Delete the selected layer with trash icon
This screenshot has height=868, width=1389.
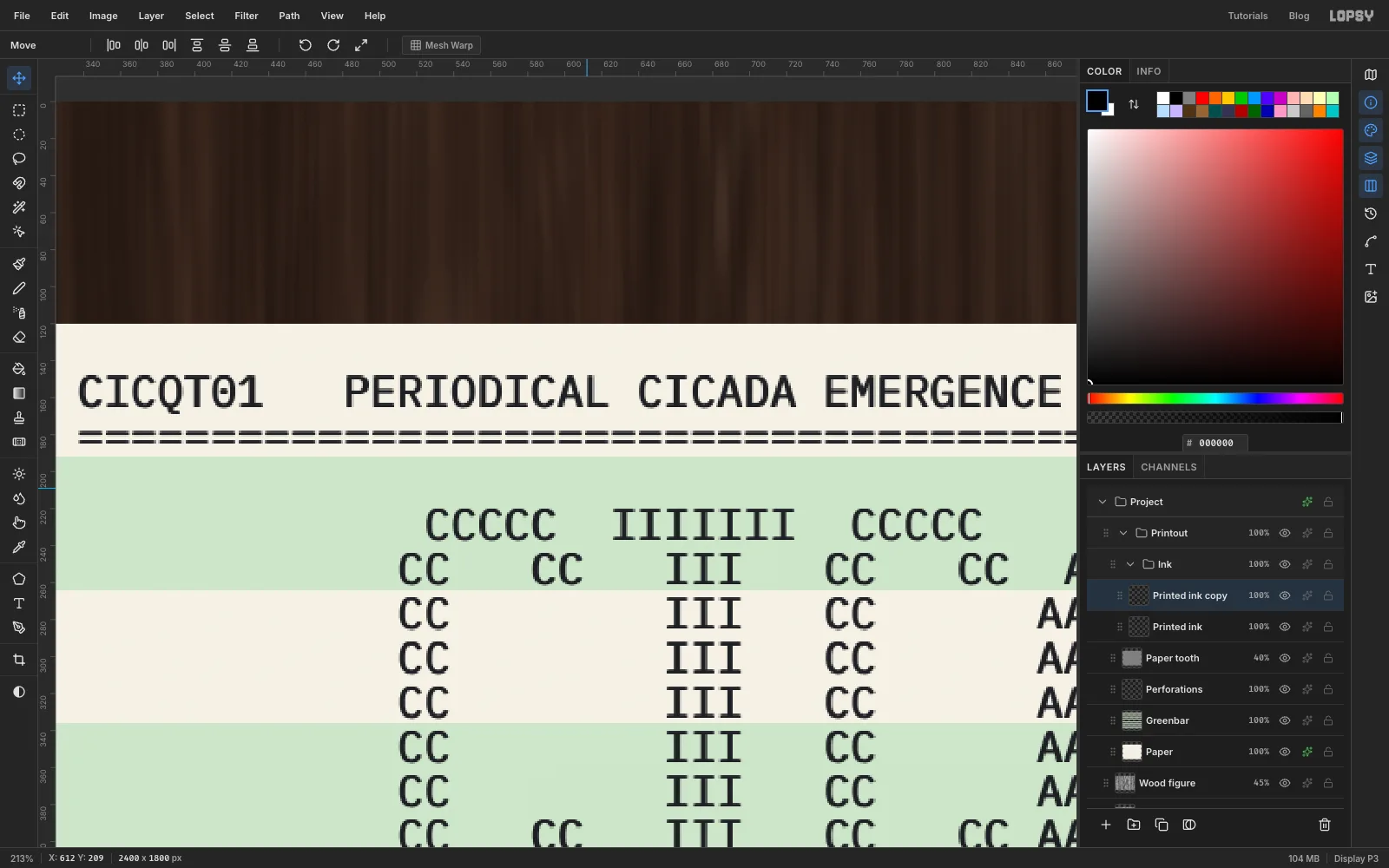(x=1325, y=825)
